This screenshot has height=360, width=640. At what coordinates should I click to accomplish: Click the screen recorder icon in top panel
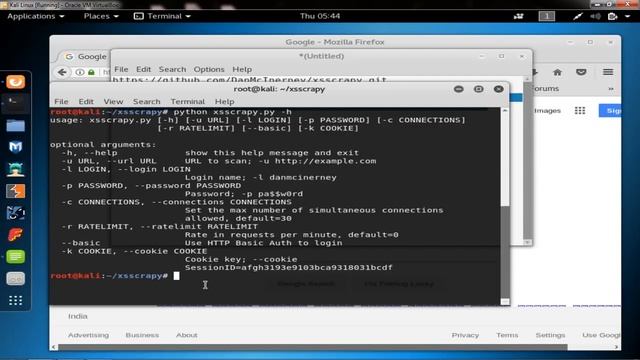[518, 16]
